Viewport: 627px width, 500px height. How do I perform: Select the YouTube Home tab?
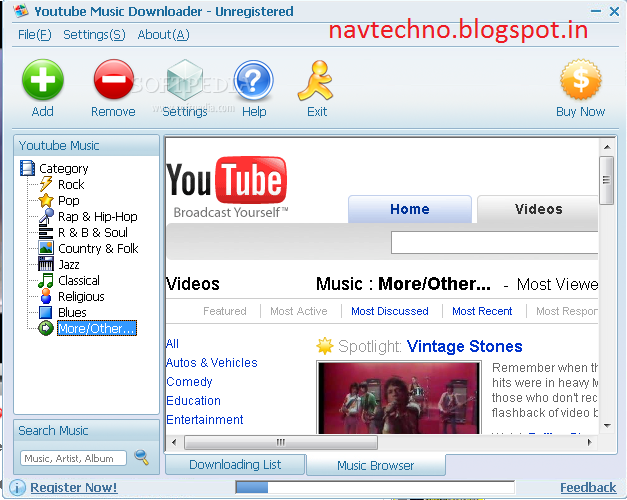click(x=410, y=209)
